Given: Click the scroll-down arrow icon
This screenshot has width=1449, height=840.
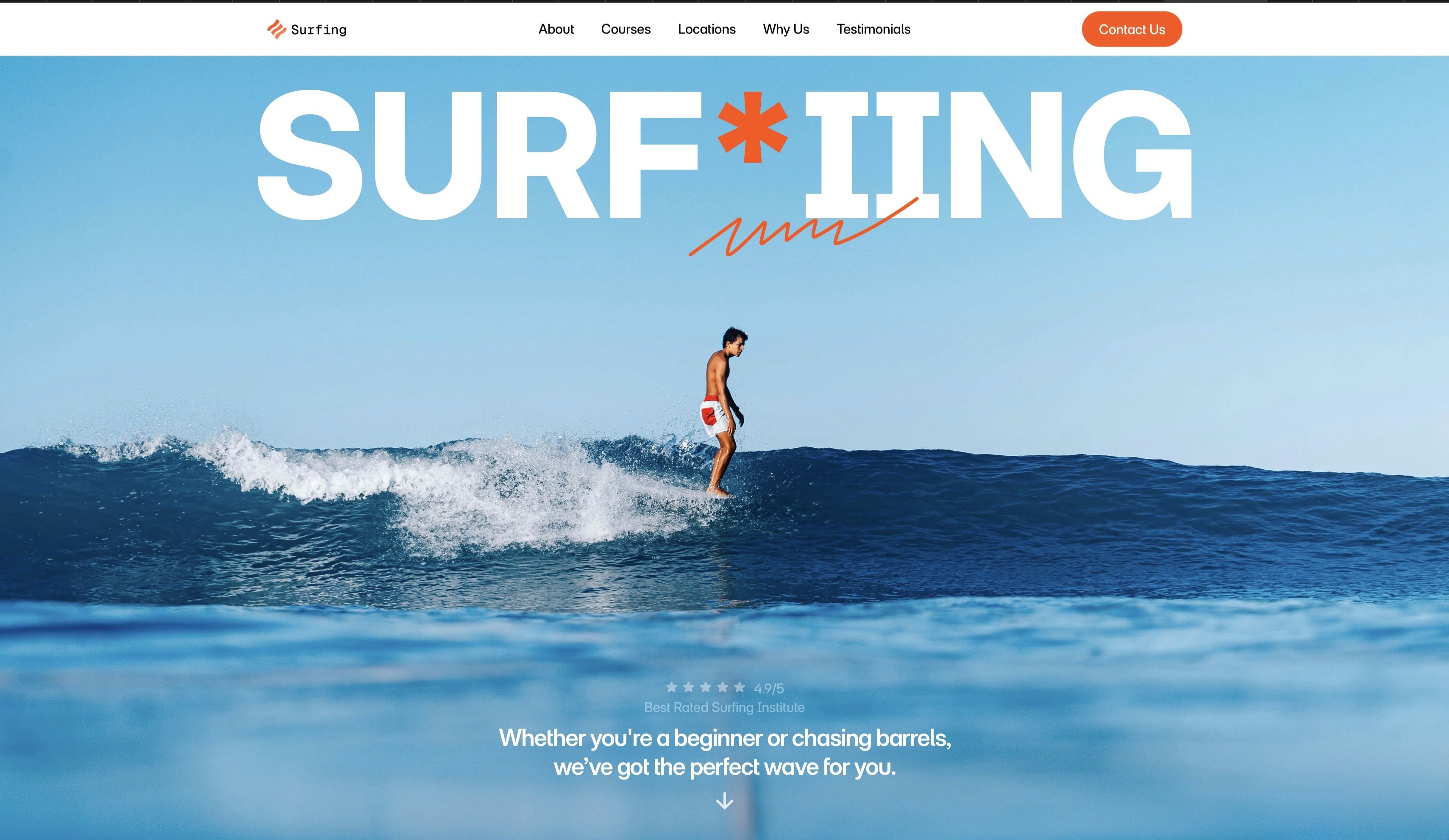Looking at the screenshot, I should (x=725, y=801).
